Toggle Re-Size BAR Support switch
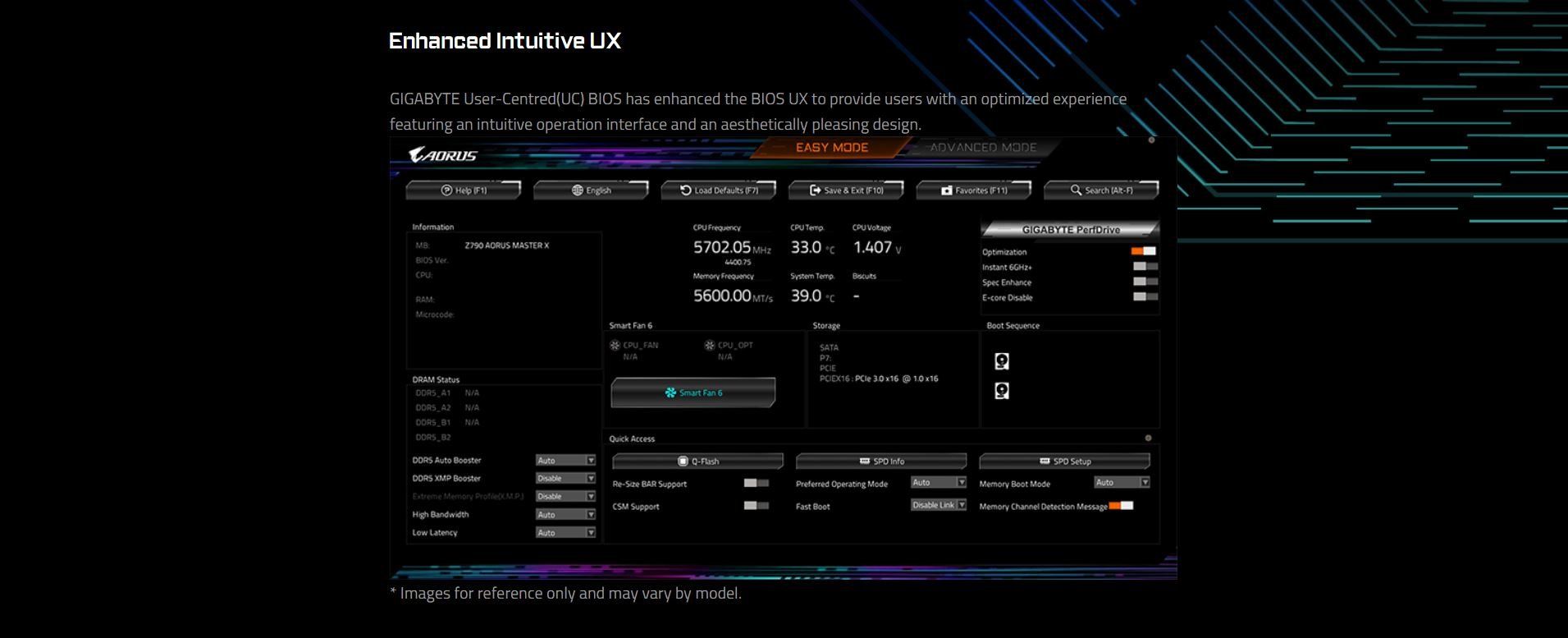 (756, 483)
